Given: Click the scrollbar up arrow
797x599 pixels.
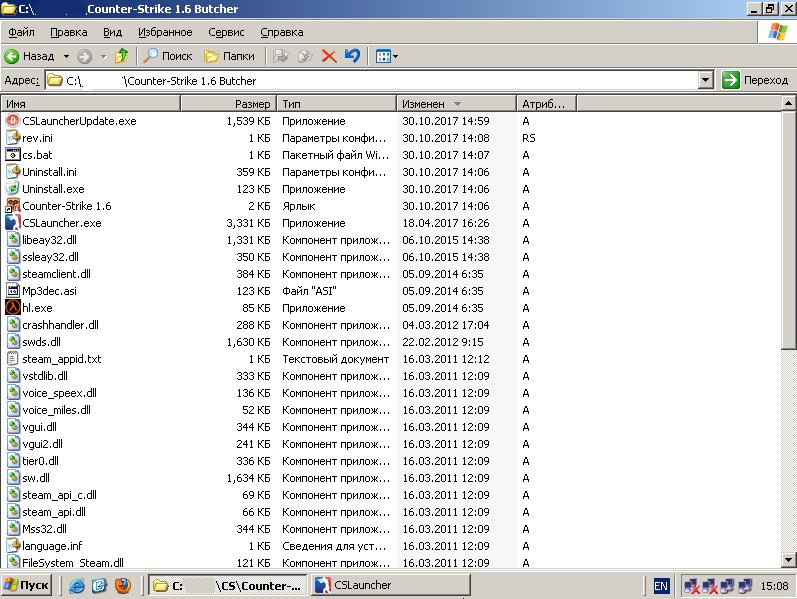Looking at the screenshot, I should tap(788, 104).
